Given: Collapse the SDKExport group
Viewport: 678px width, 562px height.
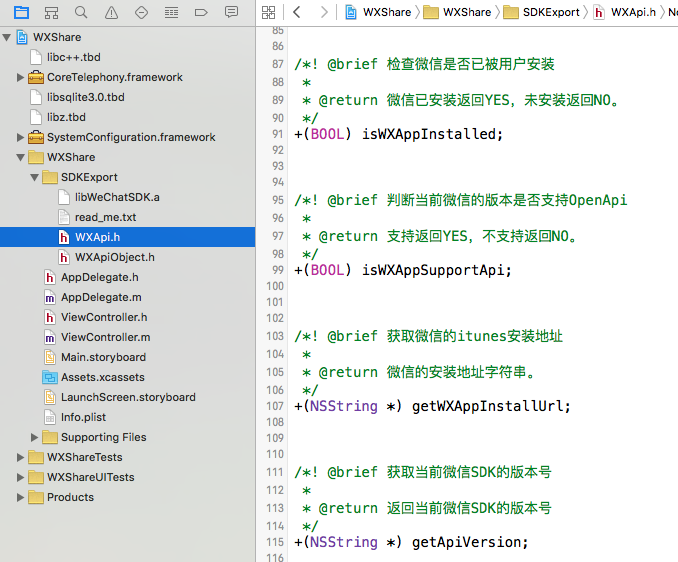Looking at the screenshot, I should (x=35, y=177).
